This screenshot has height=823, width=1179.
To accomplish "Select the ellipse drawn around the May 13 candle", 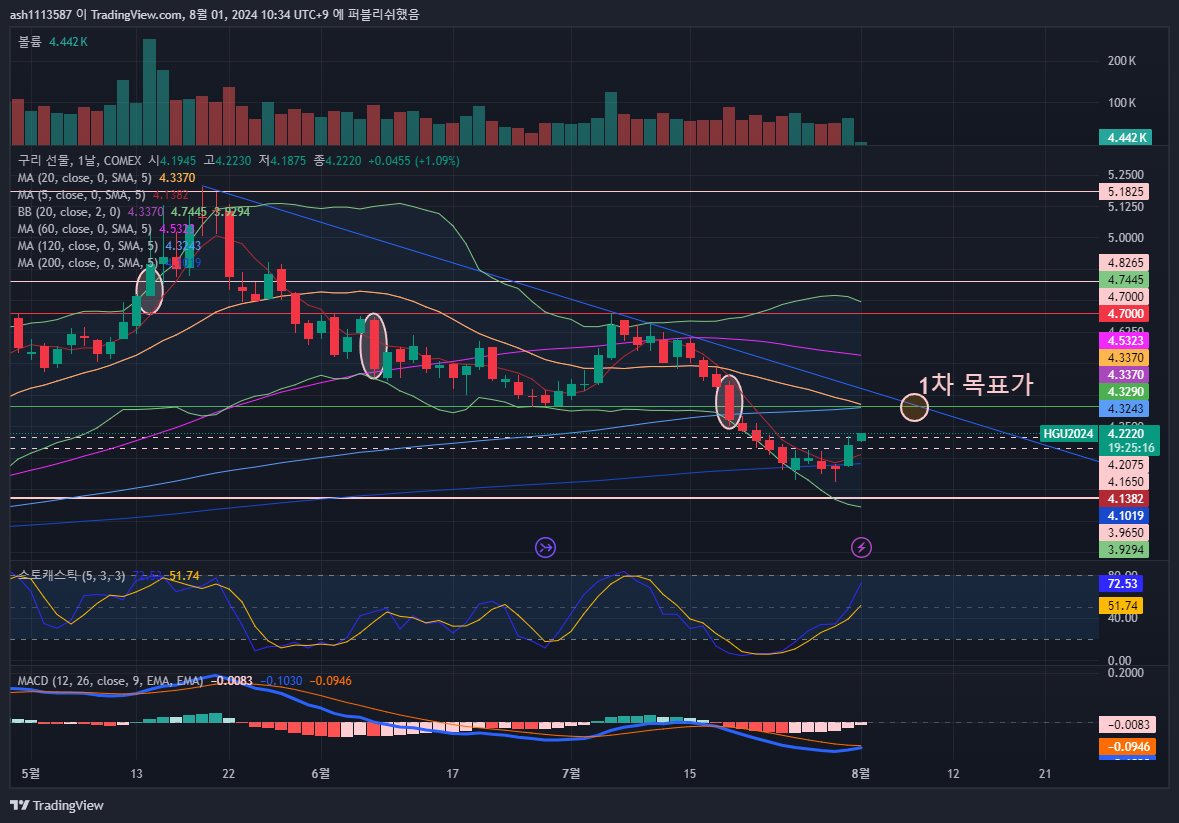I will (149, 290).
